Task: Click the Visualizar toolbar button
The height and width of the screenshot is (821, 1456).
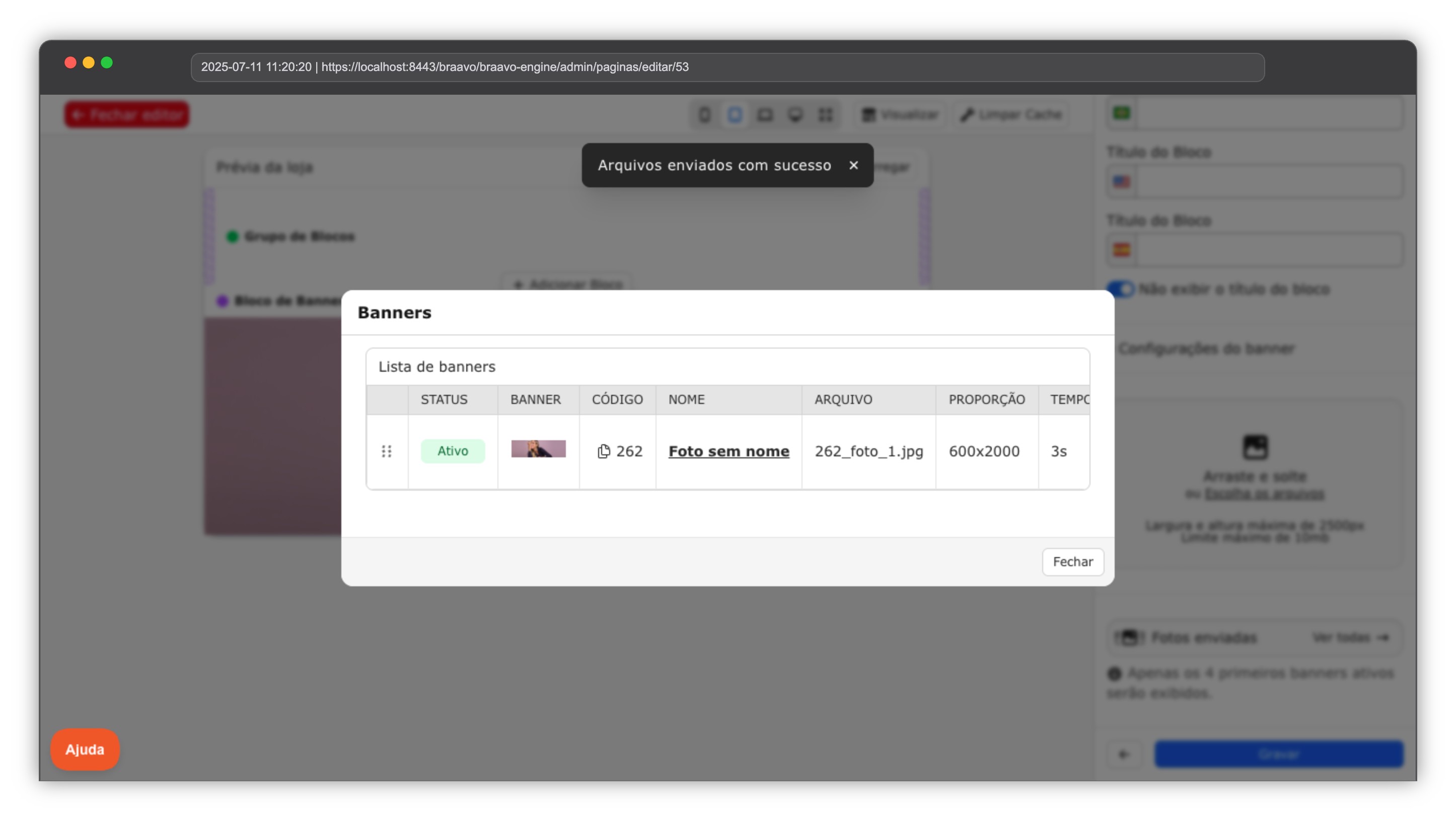Action: coord(900,115)
